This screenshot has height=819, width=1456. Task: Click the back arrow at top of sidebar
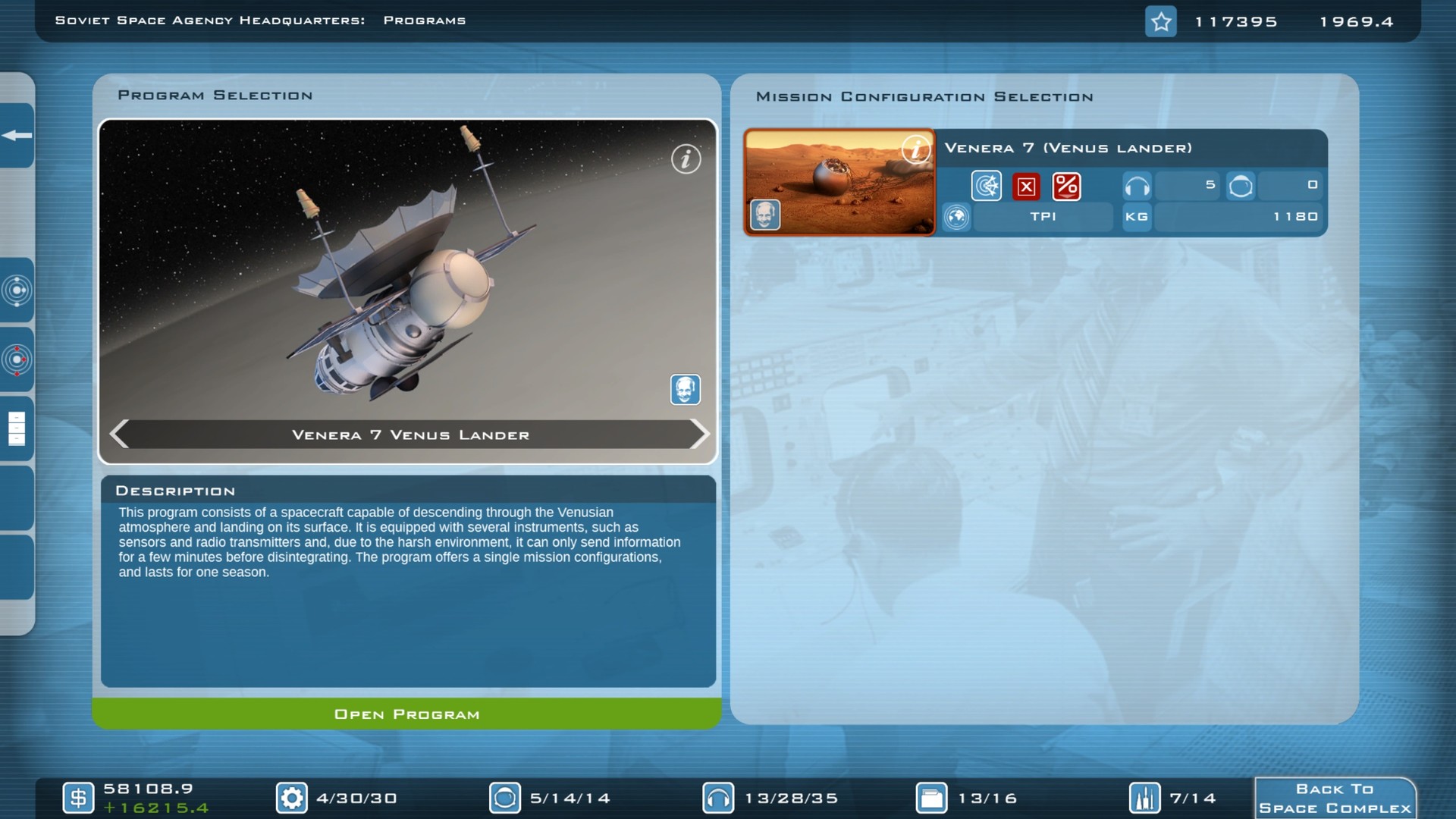point(15,135)
